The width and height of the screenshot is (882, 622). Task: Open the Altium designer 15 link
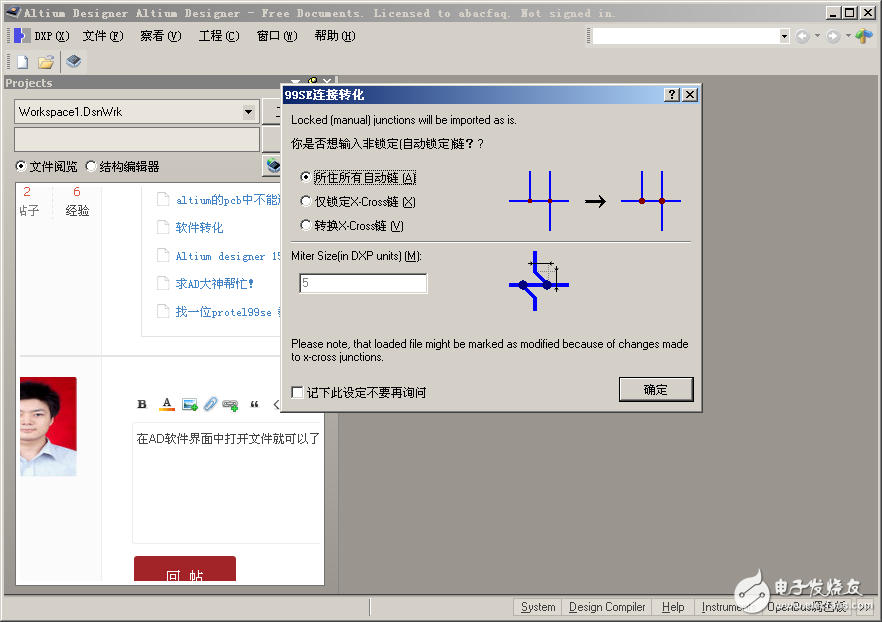click(x=227, y=256)
